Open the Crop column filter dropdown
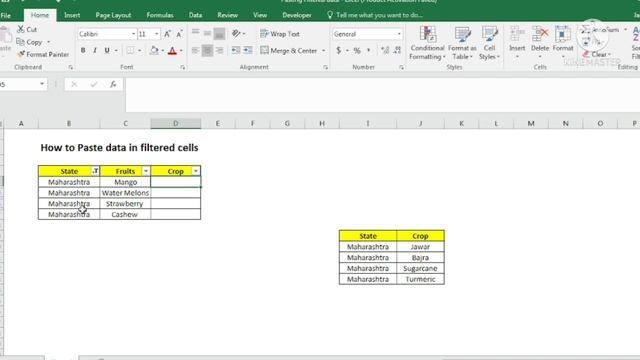 point(196,171)
